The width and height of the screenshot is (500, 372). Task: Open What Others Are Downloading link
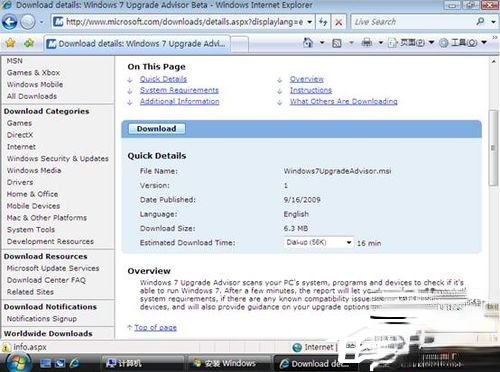(343, 101)
